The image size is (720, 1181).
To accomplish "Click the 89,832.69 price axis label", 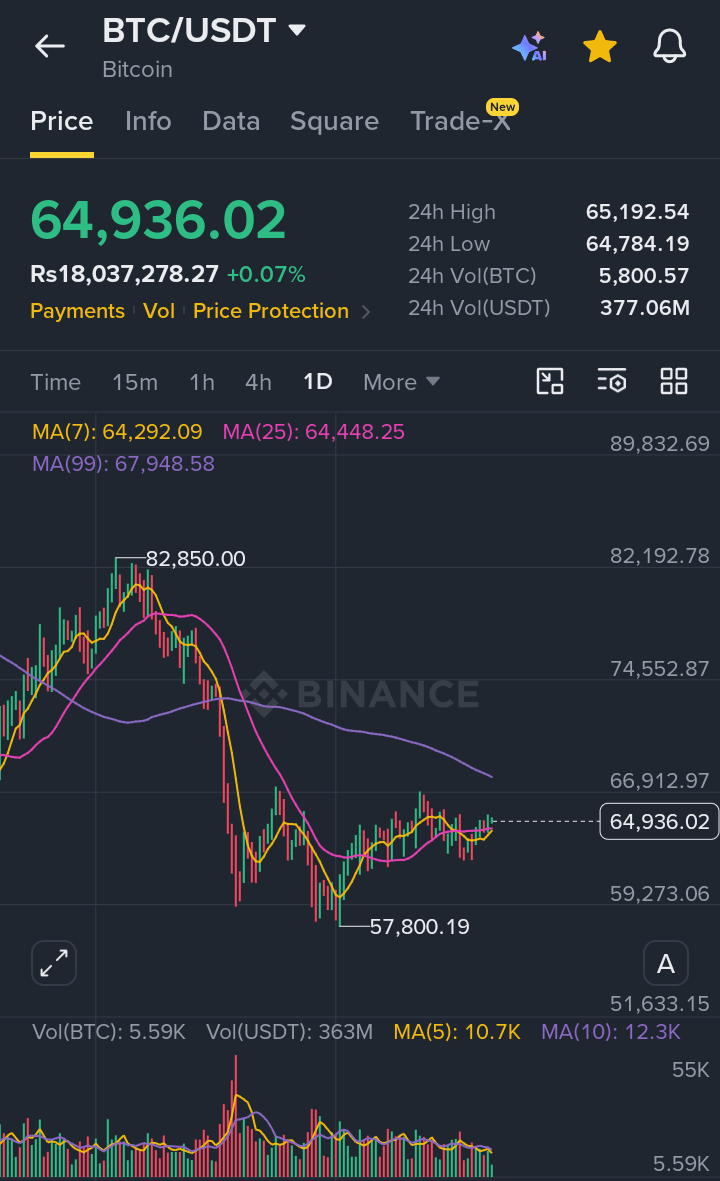I will point(660,444).
